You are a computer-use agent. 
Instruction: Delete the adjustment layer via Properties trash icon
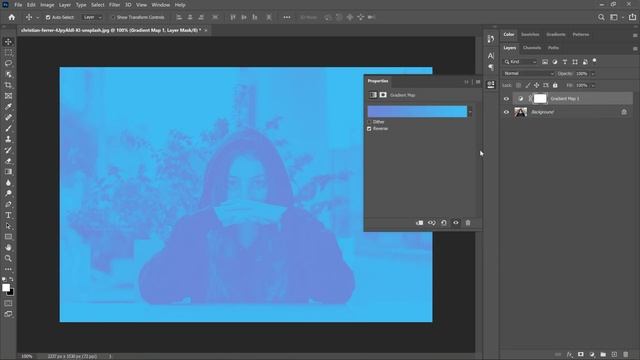[468, 223]
